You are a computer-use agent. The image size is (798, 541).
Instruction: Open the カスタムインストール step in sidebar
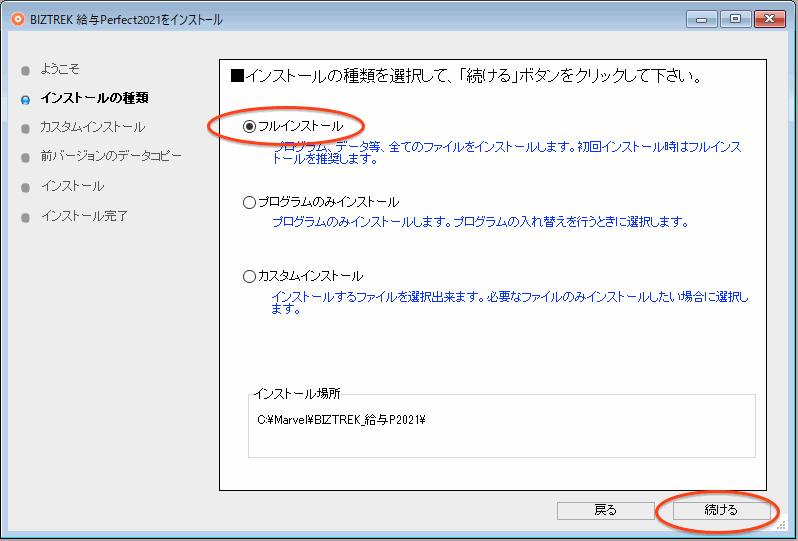pos(92,127)
